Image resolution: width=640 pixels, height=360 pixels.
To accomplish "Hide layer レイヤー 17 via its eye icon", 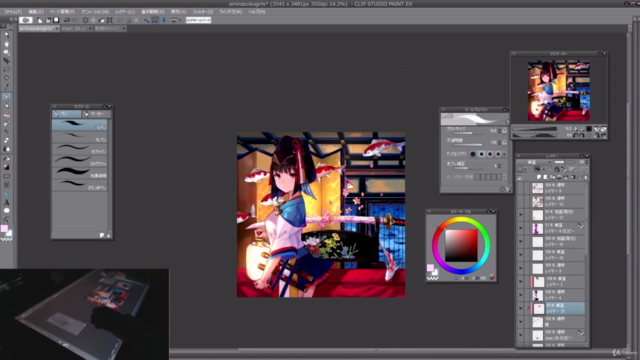I will point(520,215).
